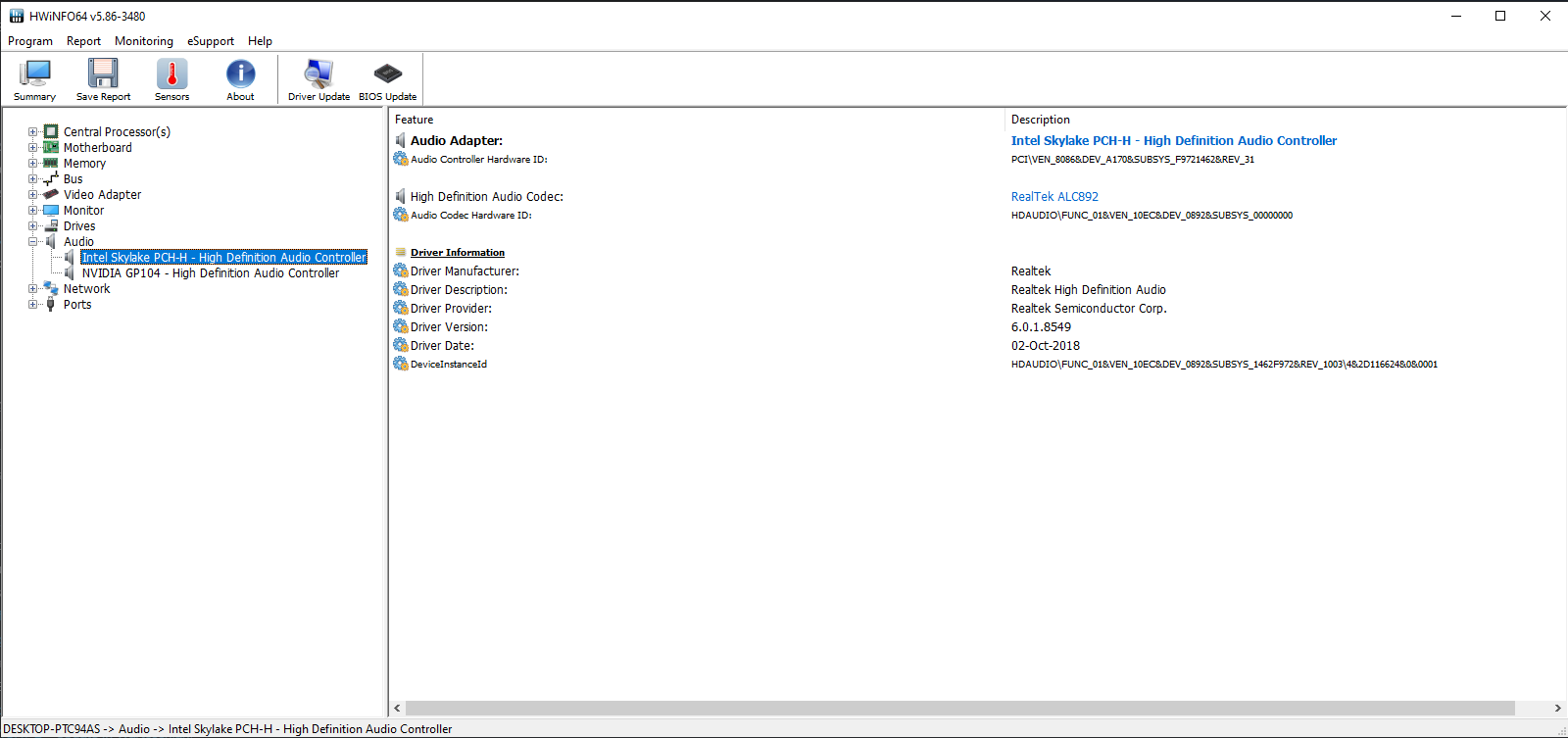Screen dimensions: 1568x738
Task: Expand the Memory tree node
Action: (x=33, y=164)
